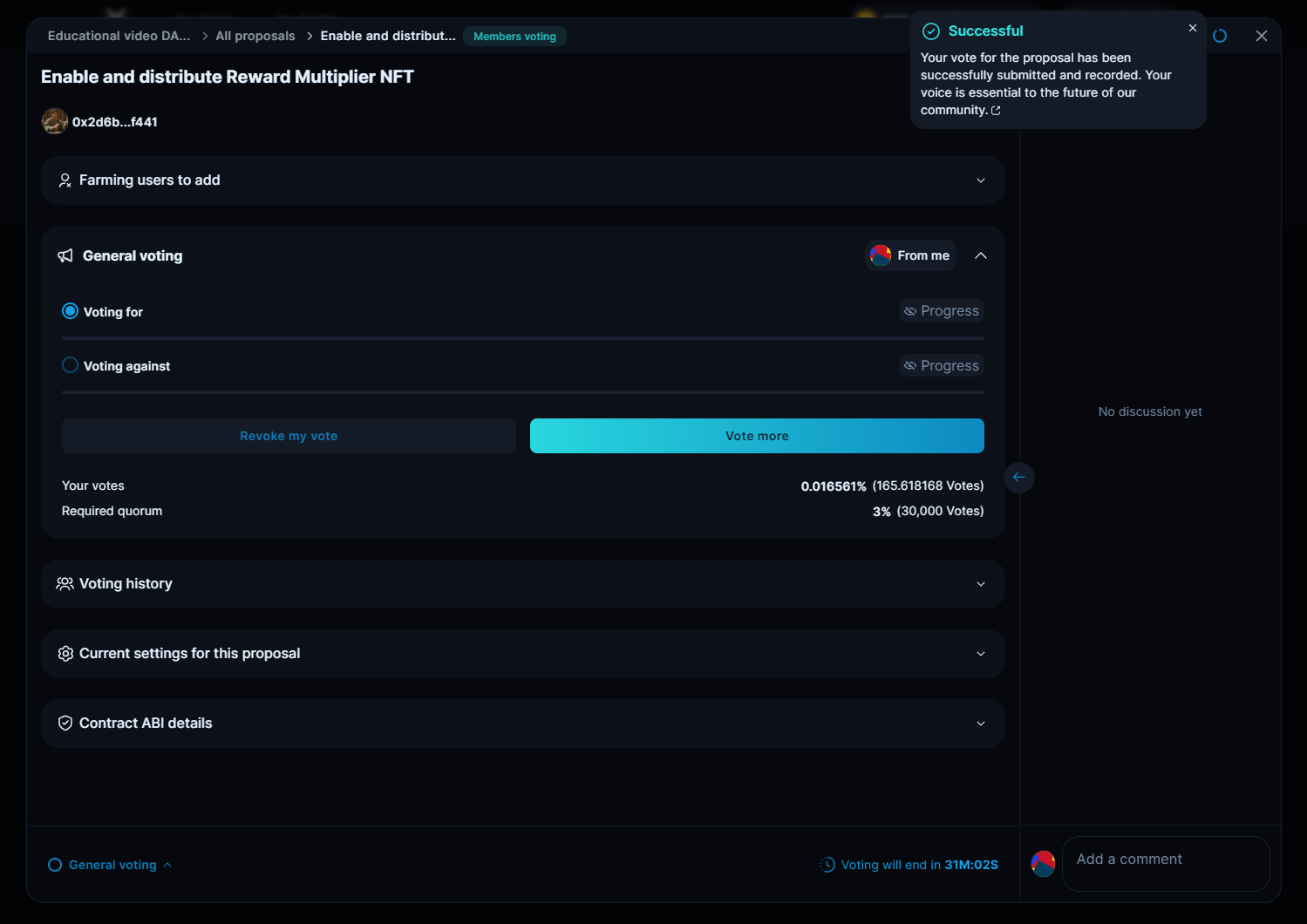Image resolution: width=1307 pixels, height=924 pixels.
Task: Expand the Farming users to add section
Action: coord(980,180)
